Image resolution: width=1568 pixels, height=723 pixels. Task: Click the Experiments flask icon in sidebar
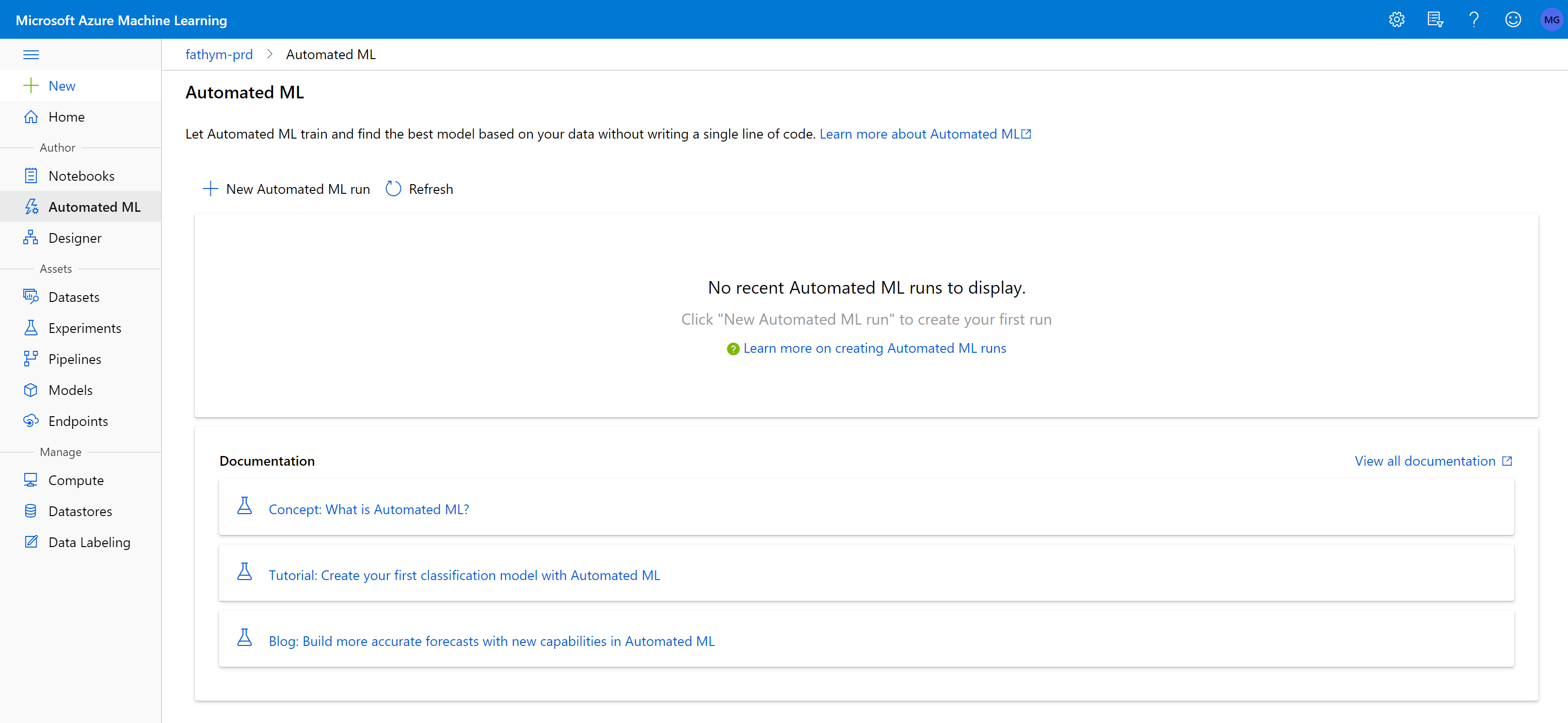(x=31, y=328)
